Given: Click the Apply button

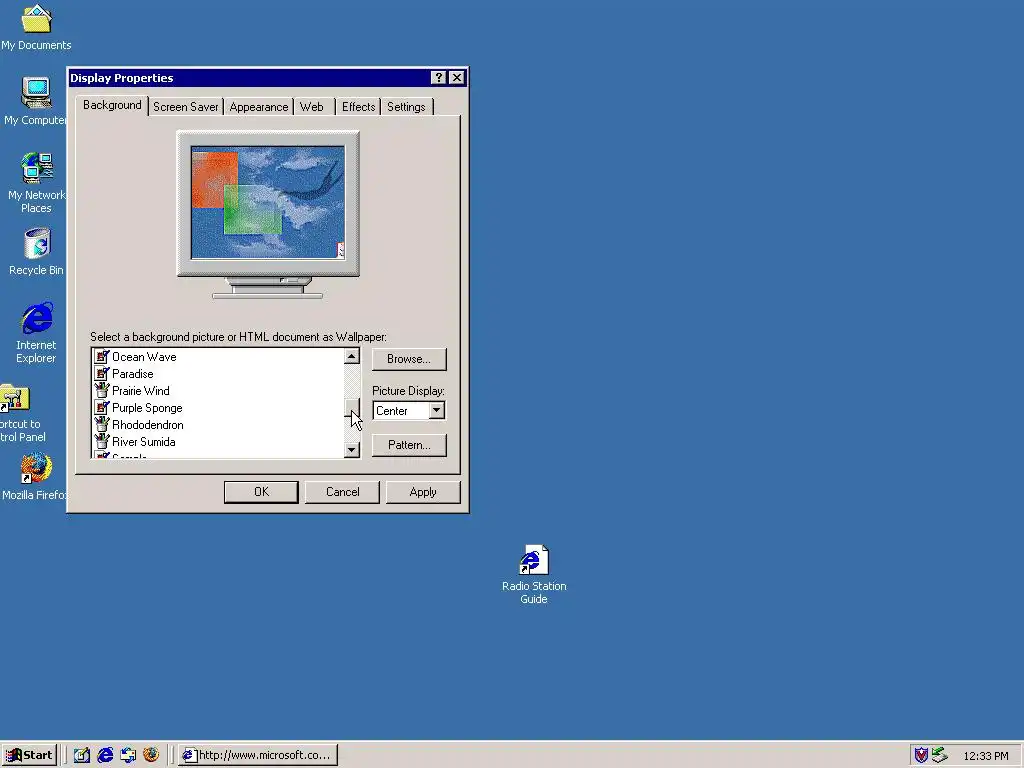Looking at the screenshot, I should (x=423, y=492).
